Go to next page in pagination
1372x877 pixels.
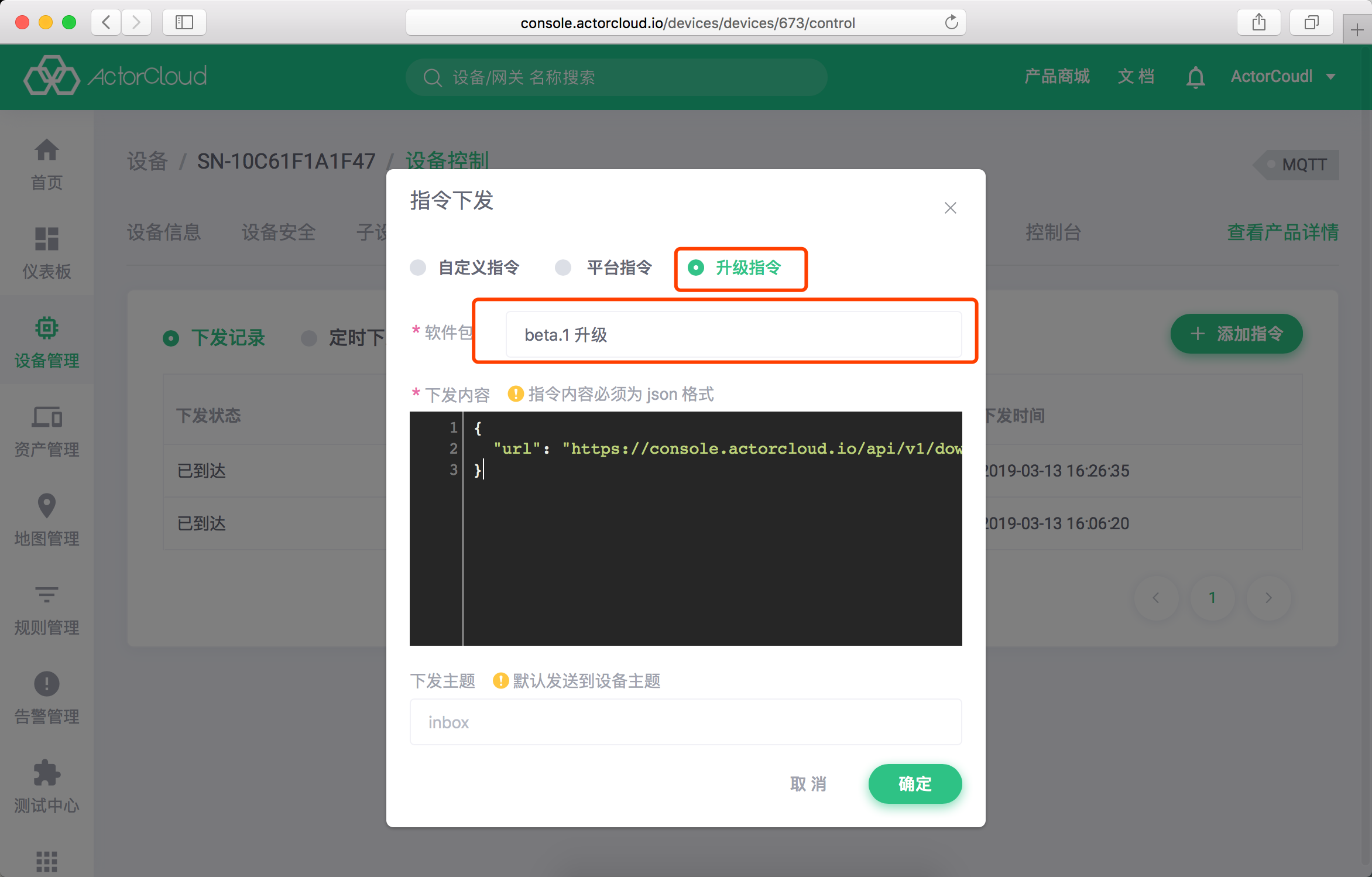(x=1268, y=598)
